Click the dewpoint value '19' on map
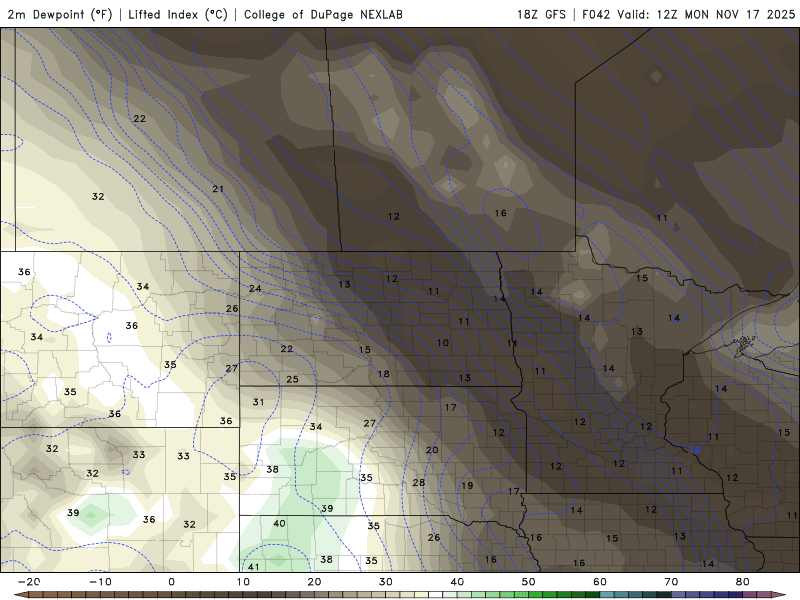The width and height of the screenshot is (800, 600). 467,485
